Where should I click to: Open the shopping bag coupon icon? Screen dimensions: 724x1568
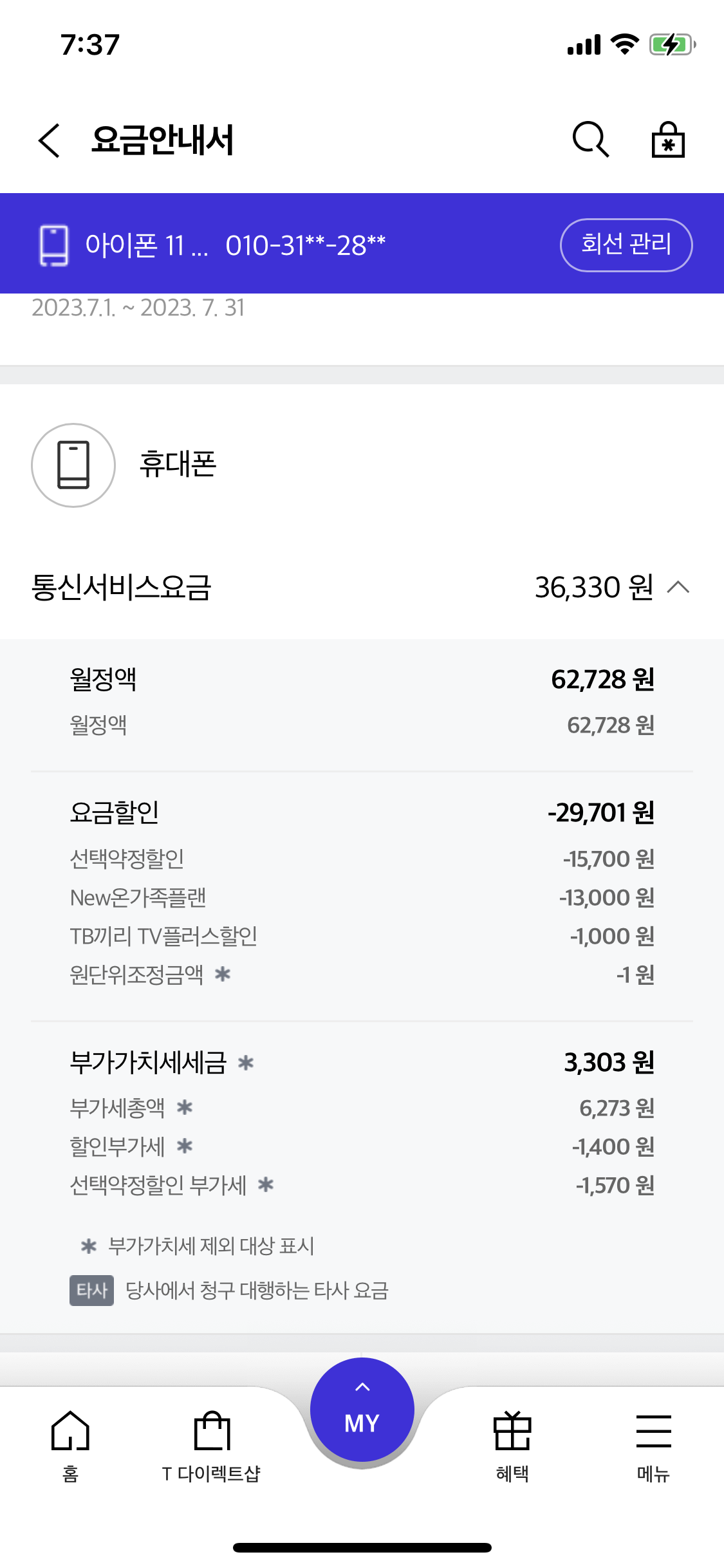pyautogui.click(x=668, y=140)
